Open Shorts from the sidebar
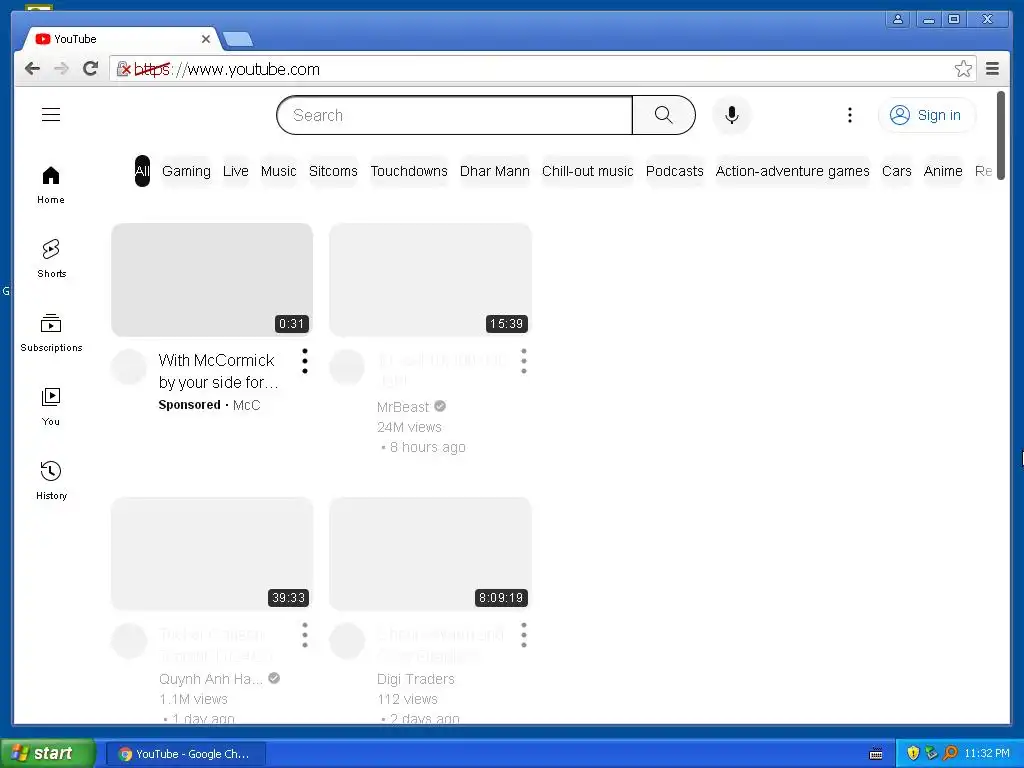1024x768 pixels. click(x=51, y=259)
